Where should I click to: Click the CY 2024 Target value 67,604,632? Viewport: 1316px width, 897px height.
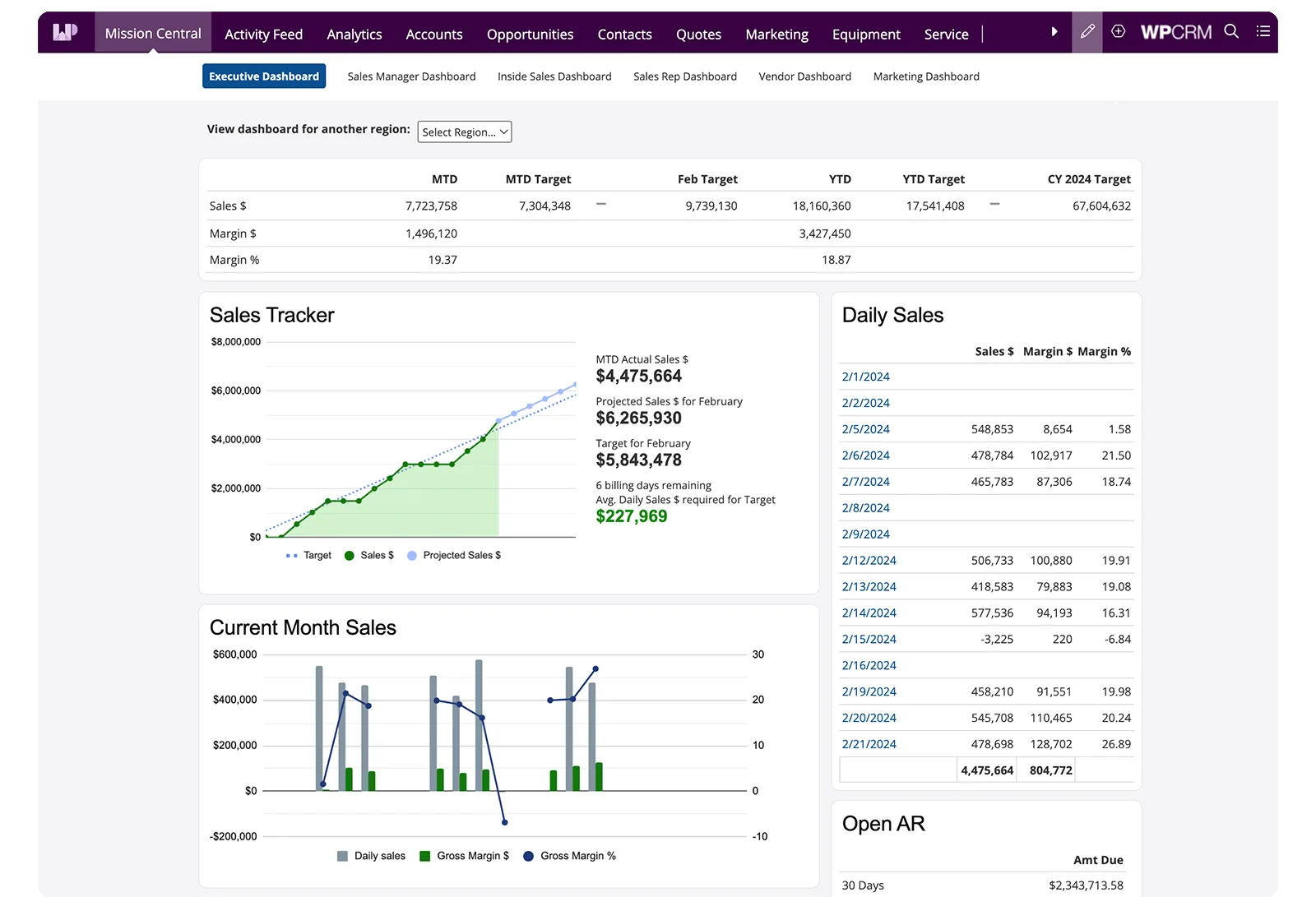click(x=1101, y=206)
